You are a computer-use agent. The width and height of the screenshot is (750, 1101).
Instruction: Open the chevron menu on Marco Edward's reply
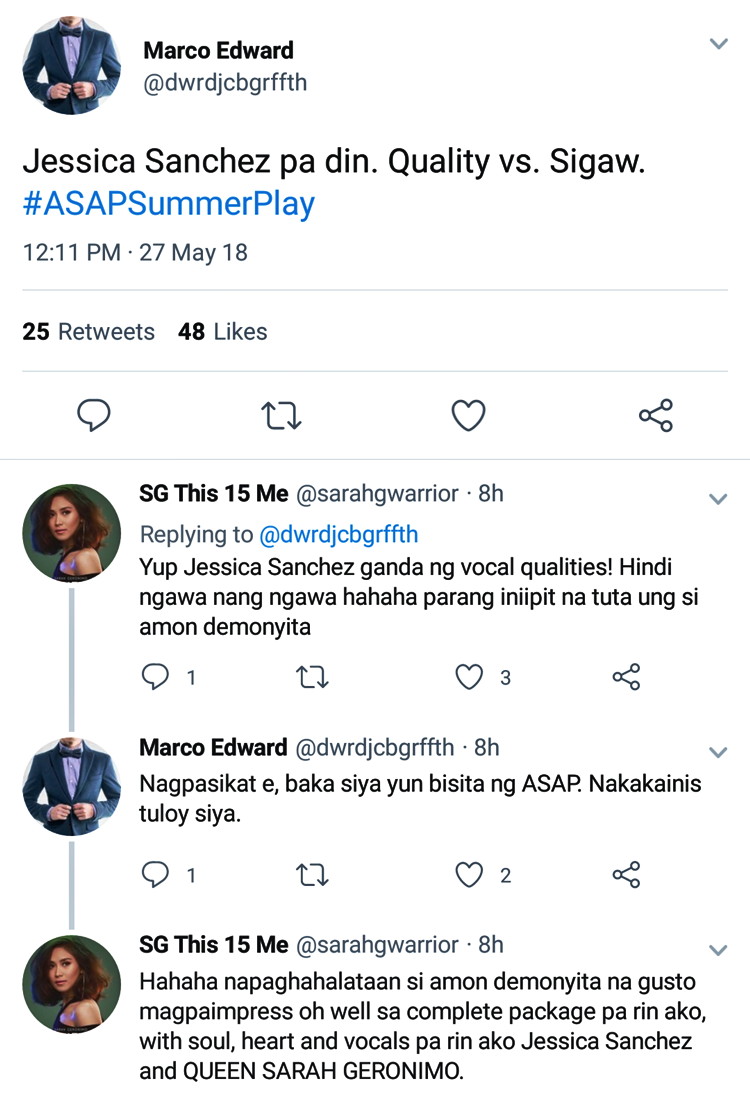click(718, 752)
